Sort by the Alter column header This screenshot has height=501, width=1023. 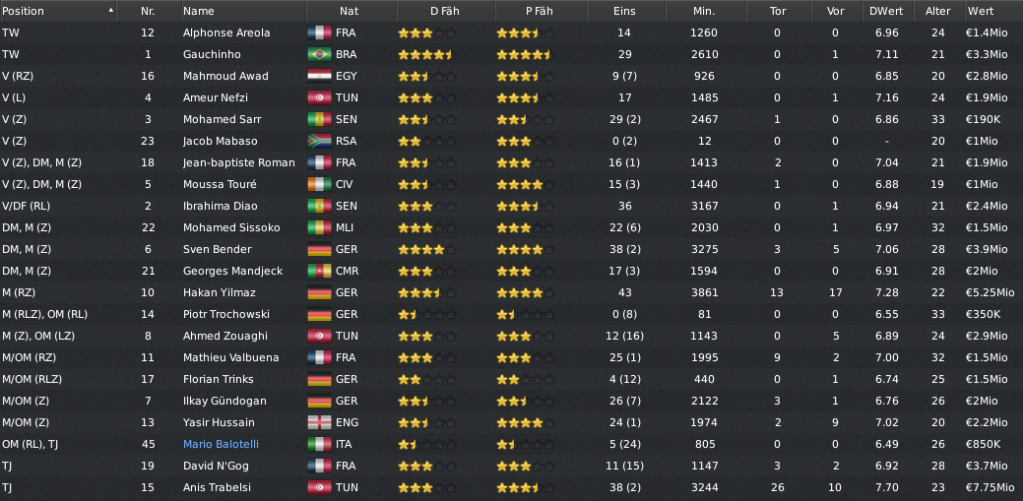(938, 11)
